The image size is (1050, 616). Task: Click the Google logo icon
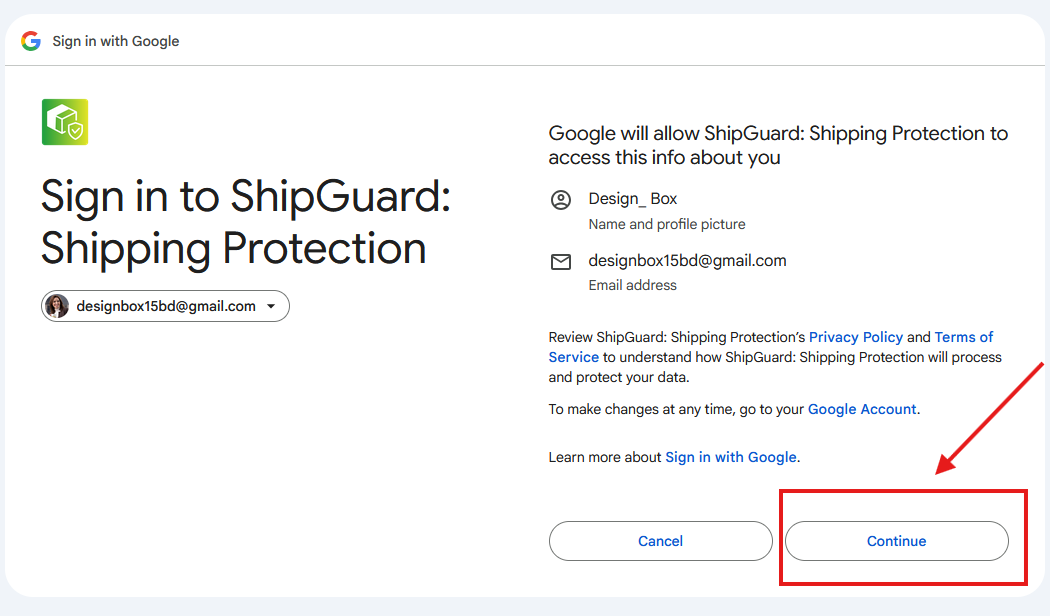pyautogui.click(x=31, y=41)
